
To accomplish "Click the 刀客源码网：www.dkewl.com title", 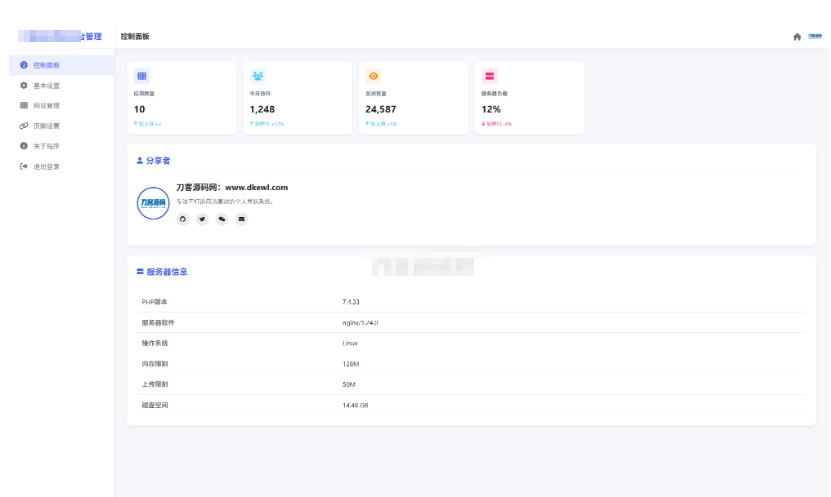I will [x=232, y=187].
